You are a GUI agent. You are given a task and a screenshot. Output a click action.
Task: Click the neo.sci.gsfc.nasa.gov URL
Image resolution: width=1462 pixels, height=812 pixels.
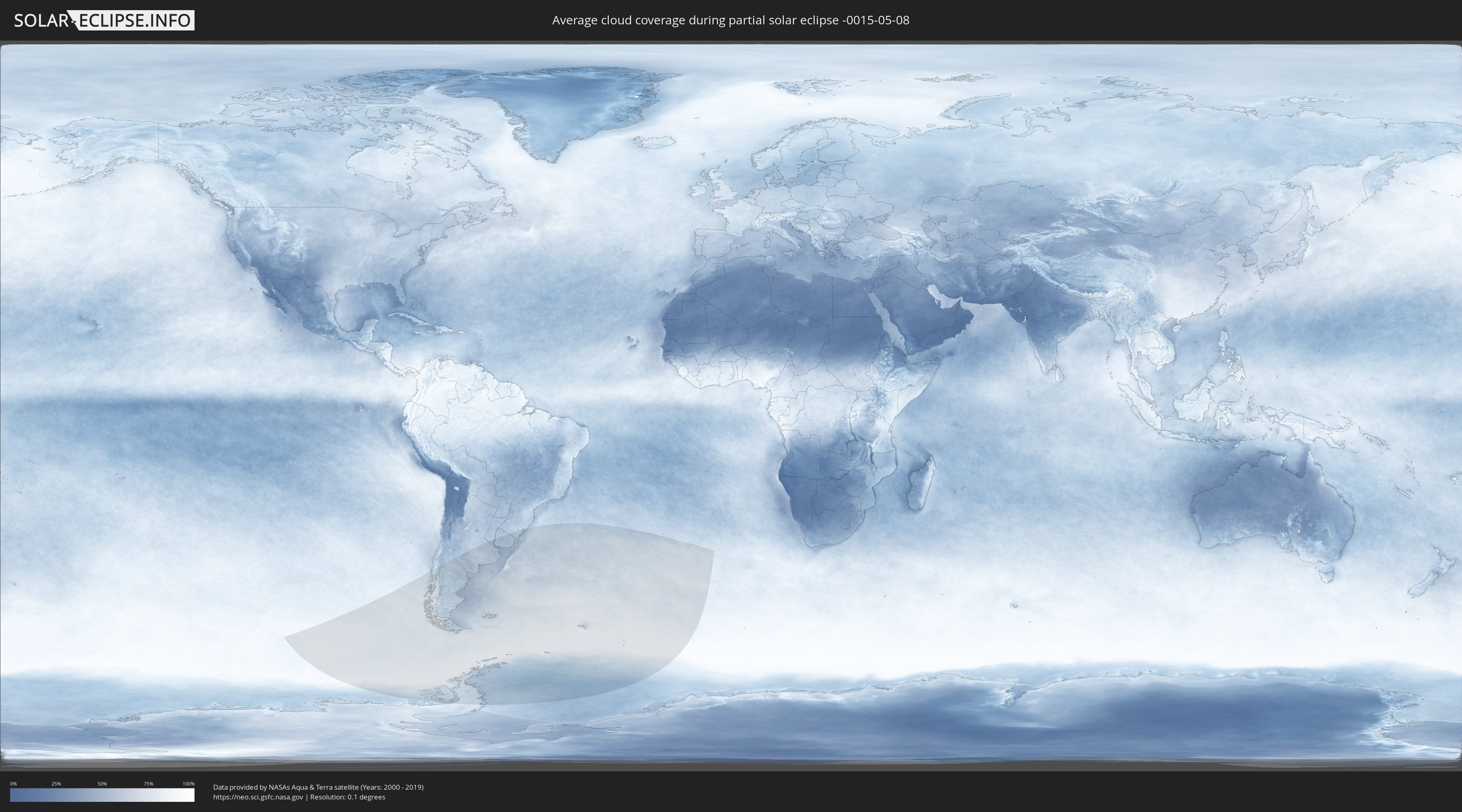[x=258, y=797]
